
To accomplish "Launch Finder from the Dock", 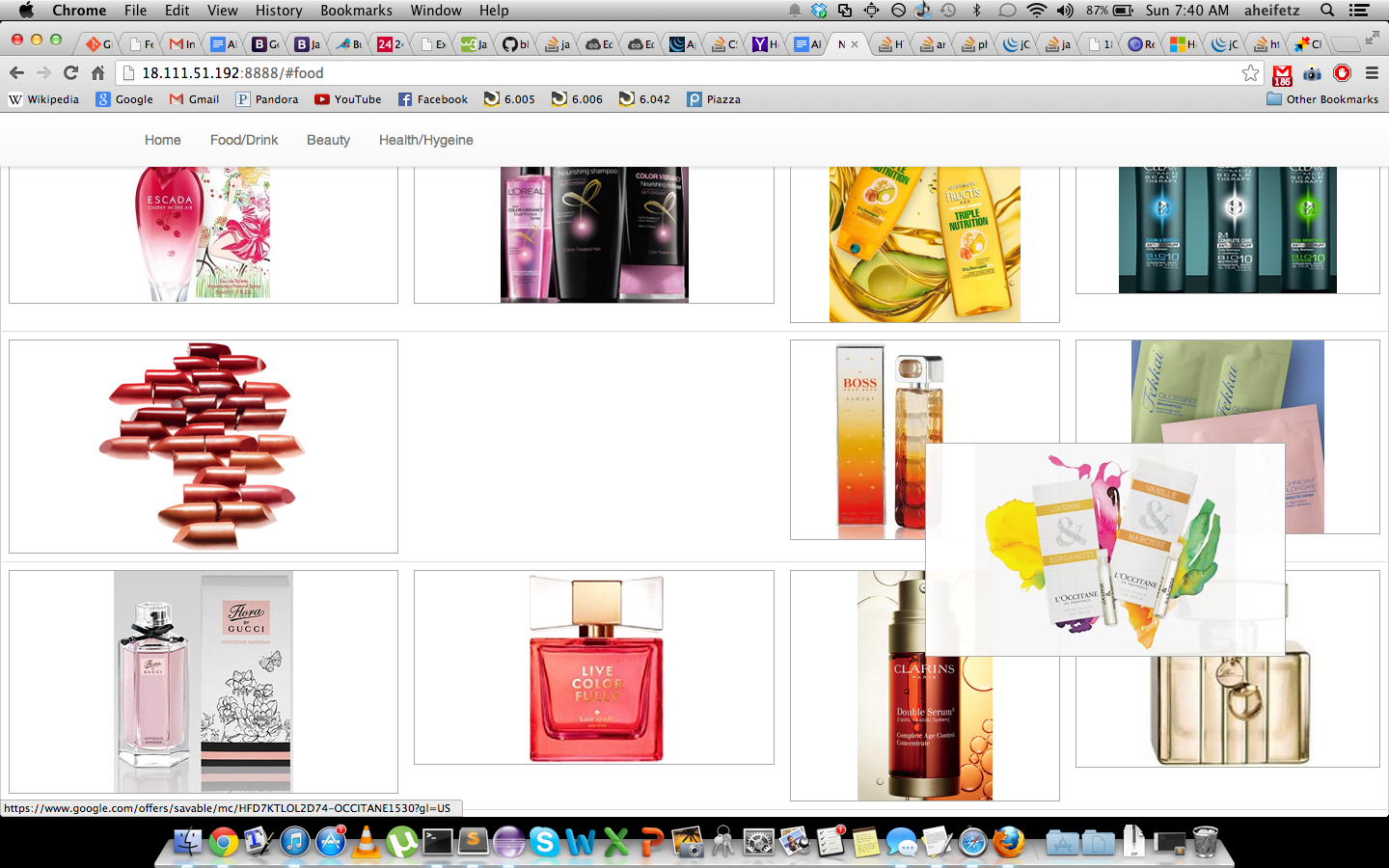I will 187,841.
